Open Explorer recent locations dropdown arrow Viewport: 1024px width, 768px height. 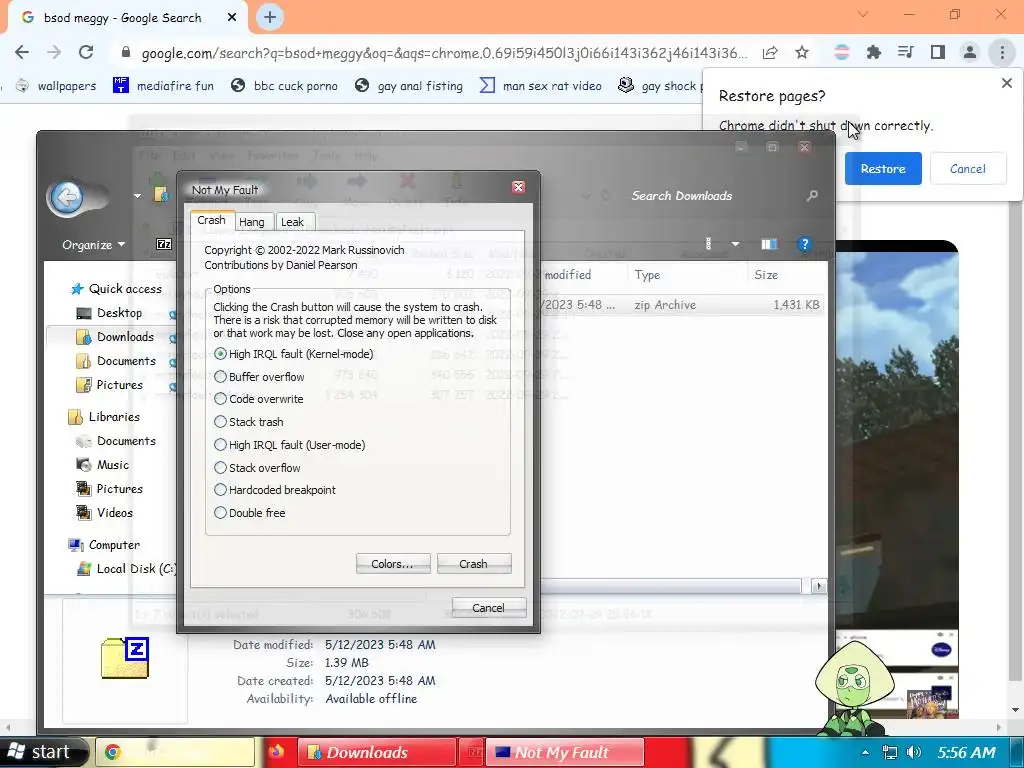coord(137,195)
